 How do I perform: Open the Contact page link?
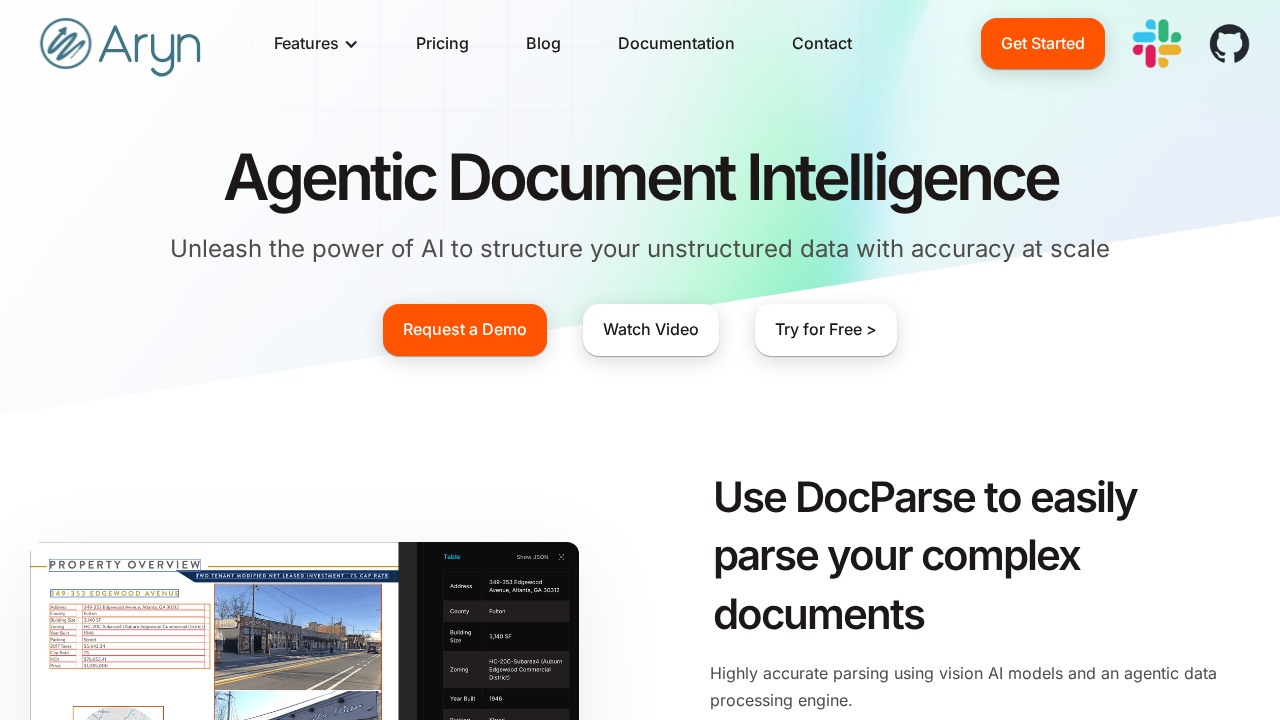pyautogui.click(x=822, y=44)
